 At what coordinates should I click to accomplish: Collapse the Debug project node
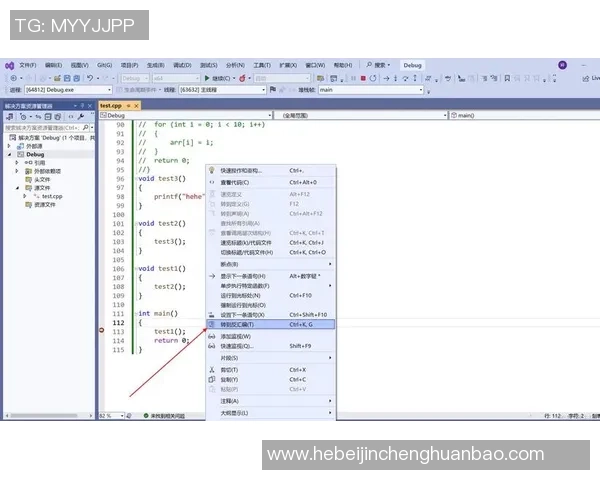coord(9,154)
